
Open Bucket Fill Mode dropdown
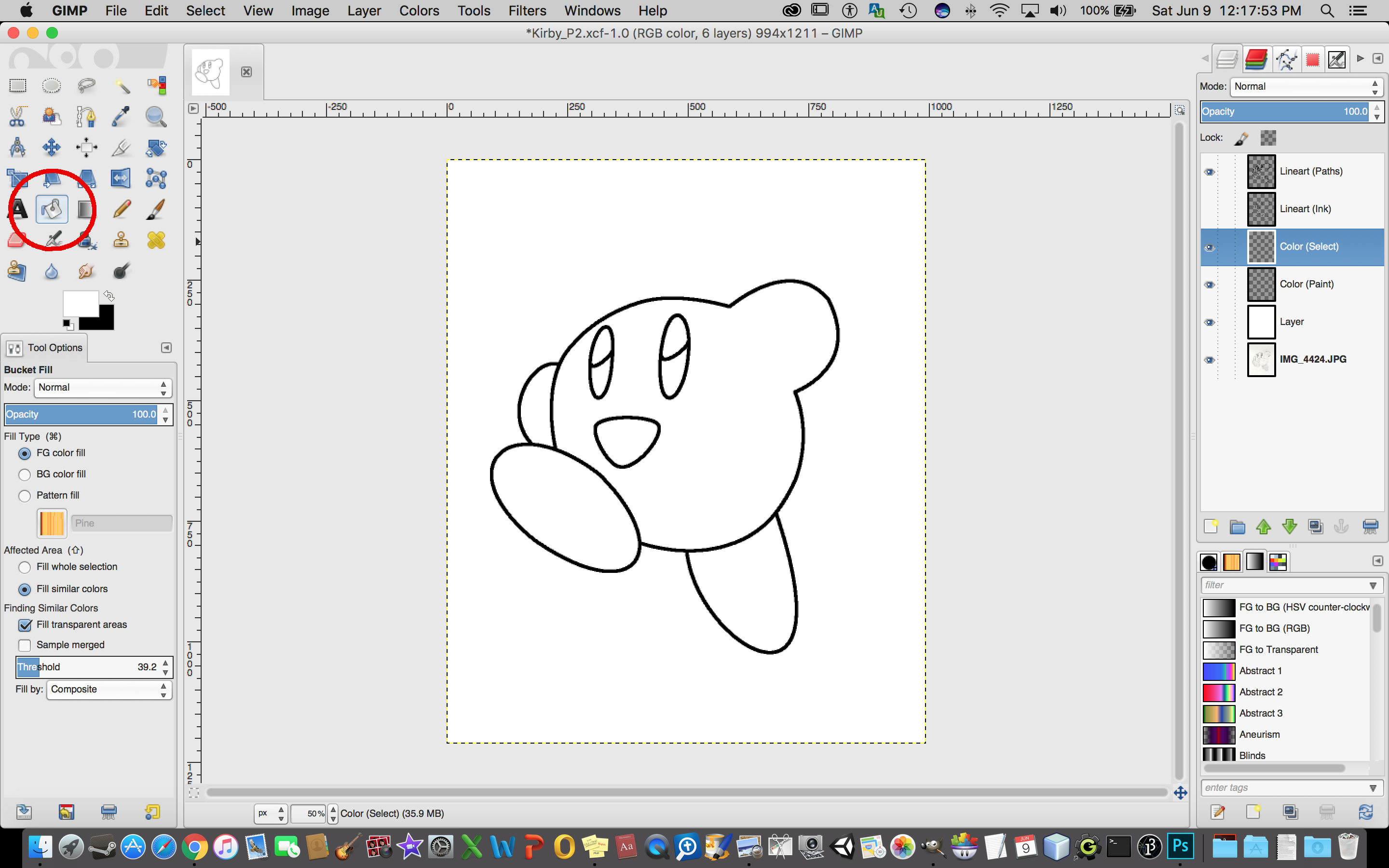(103, 388)
